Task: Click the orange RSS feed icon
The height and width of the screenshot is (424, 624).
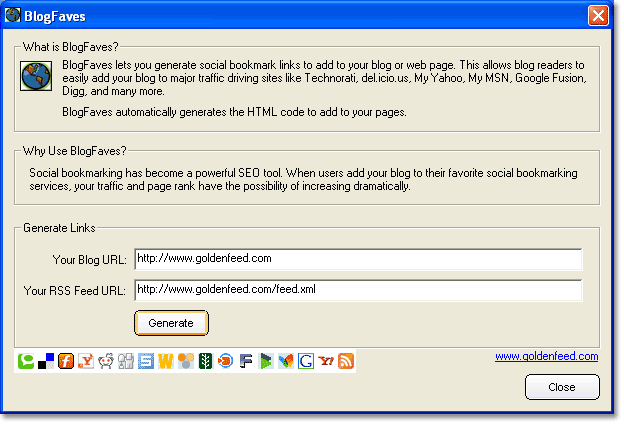Action: point(346,361)
